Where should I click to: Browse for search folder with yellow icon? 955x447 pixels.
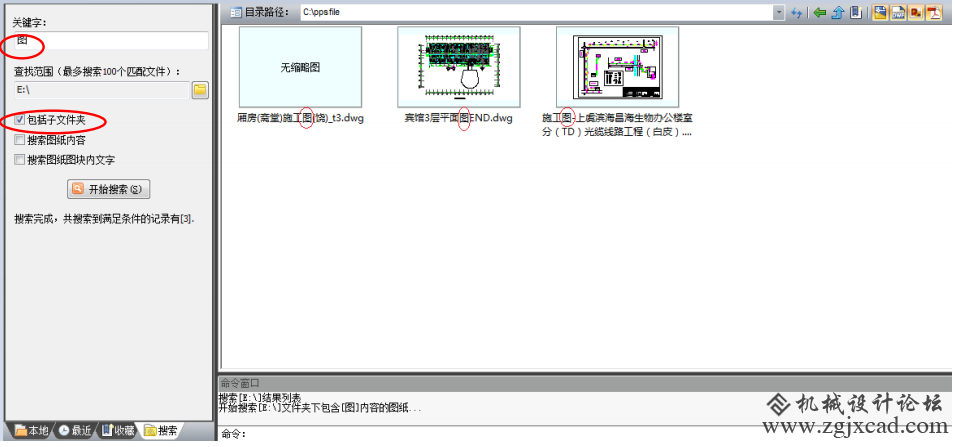(200, 91)
